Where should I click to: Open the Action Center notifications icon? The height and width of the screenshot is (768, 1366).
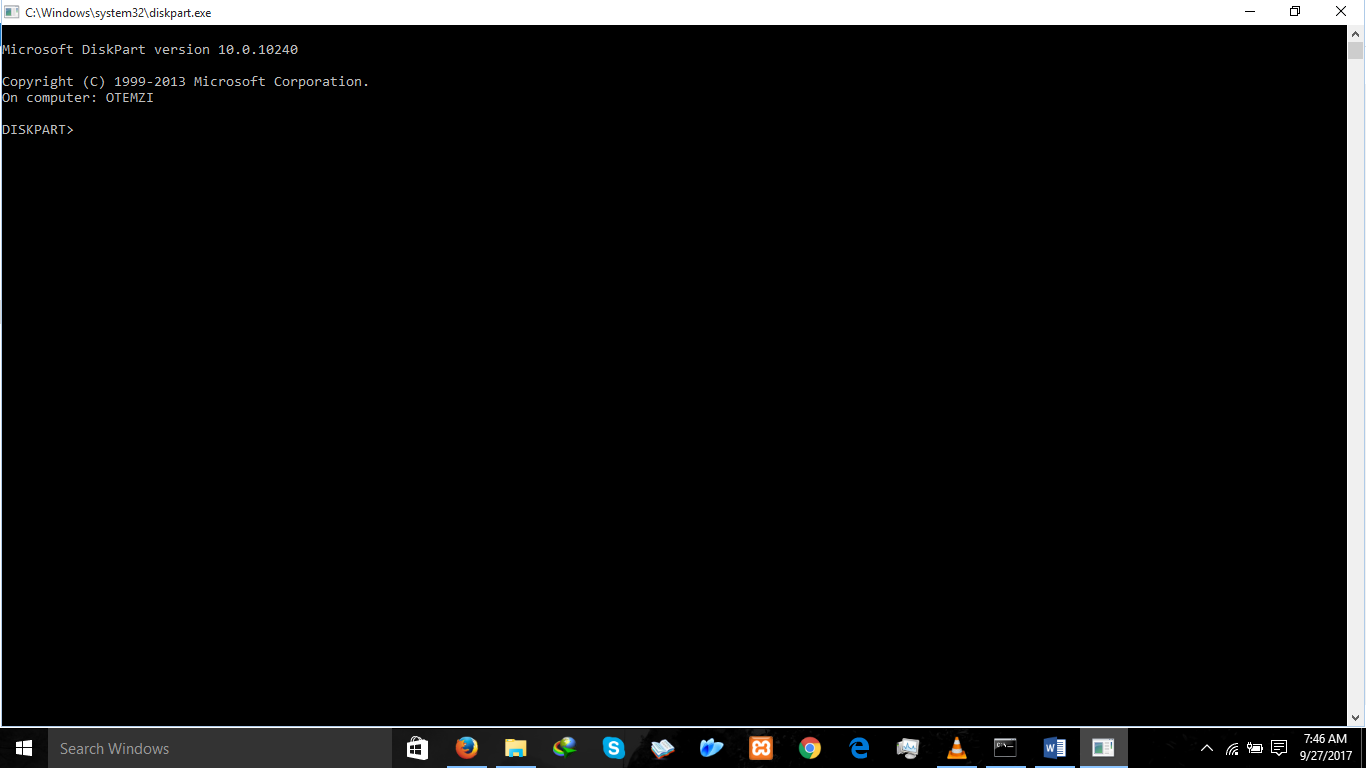(1279, 748)
